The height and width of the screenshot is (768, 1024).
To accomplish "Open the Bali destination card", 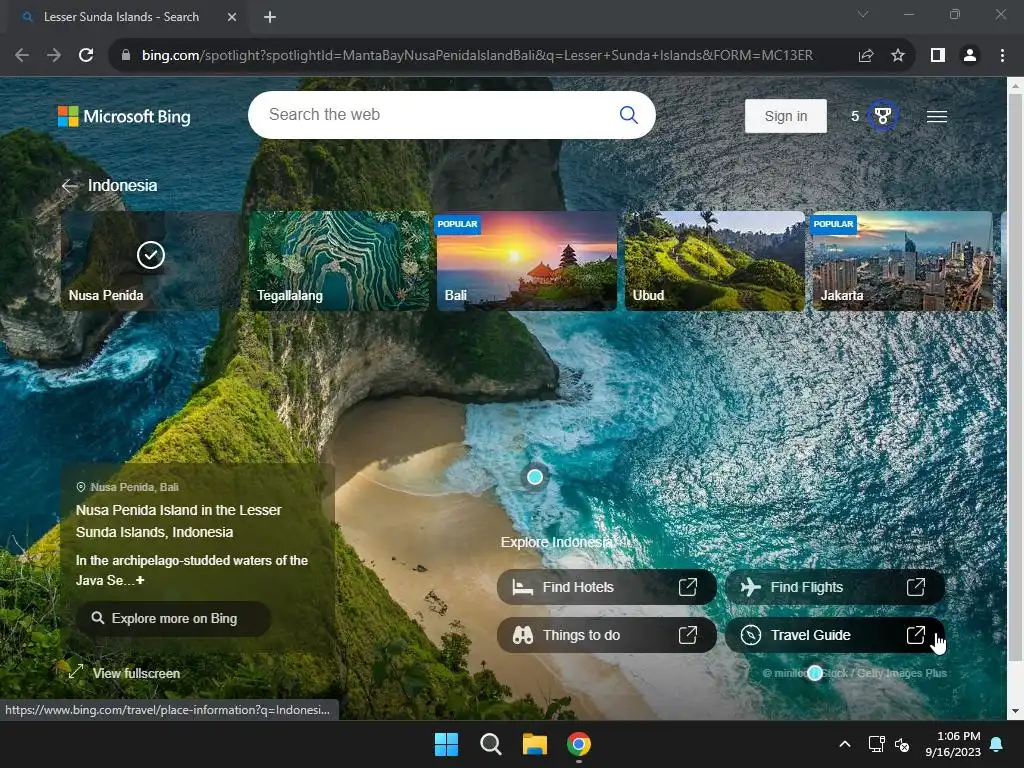I will (526, 261).
